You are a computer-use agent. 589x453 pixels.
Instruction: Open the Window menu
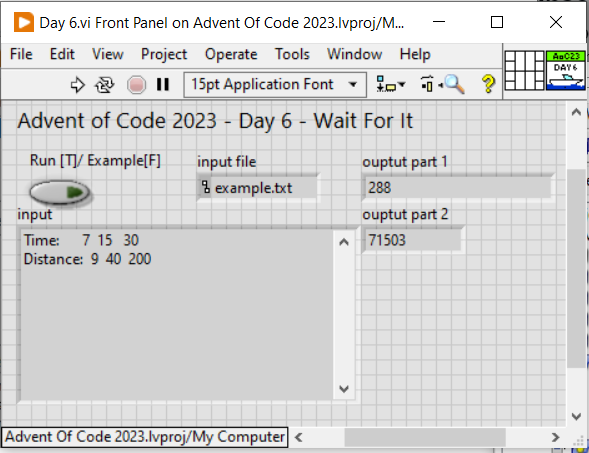click(x=354, y=54)
